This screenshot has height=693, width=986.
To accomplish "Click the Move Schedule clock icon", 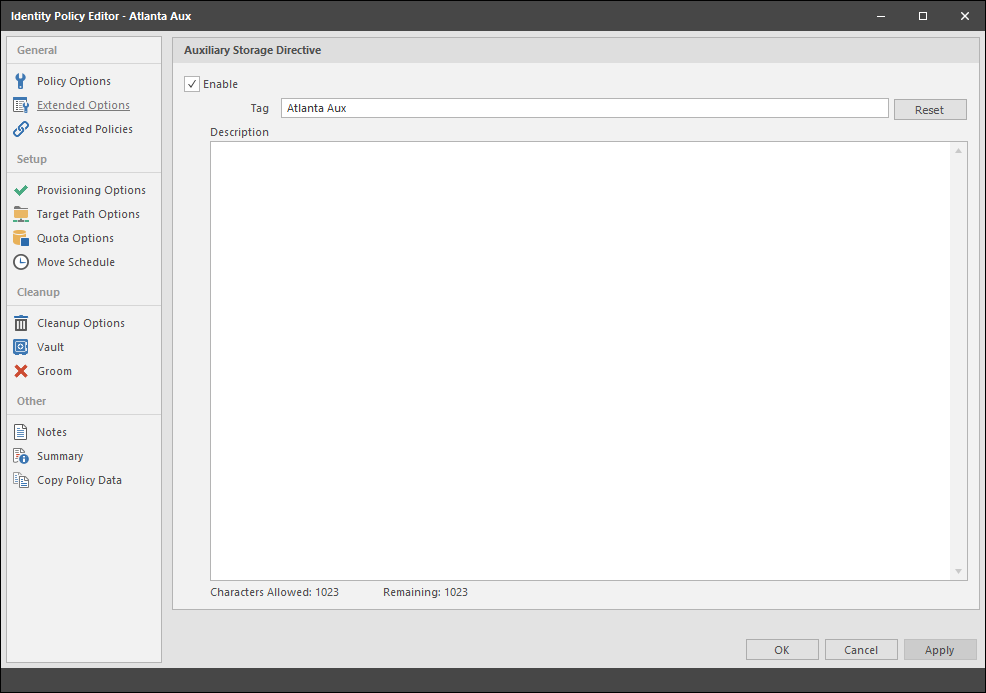I will point(21,262).
